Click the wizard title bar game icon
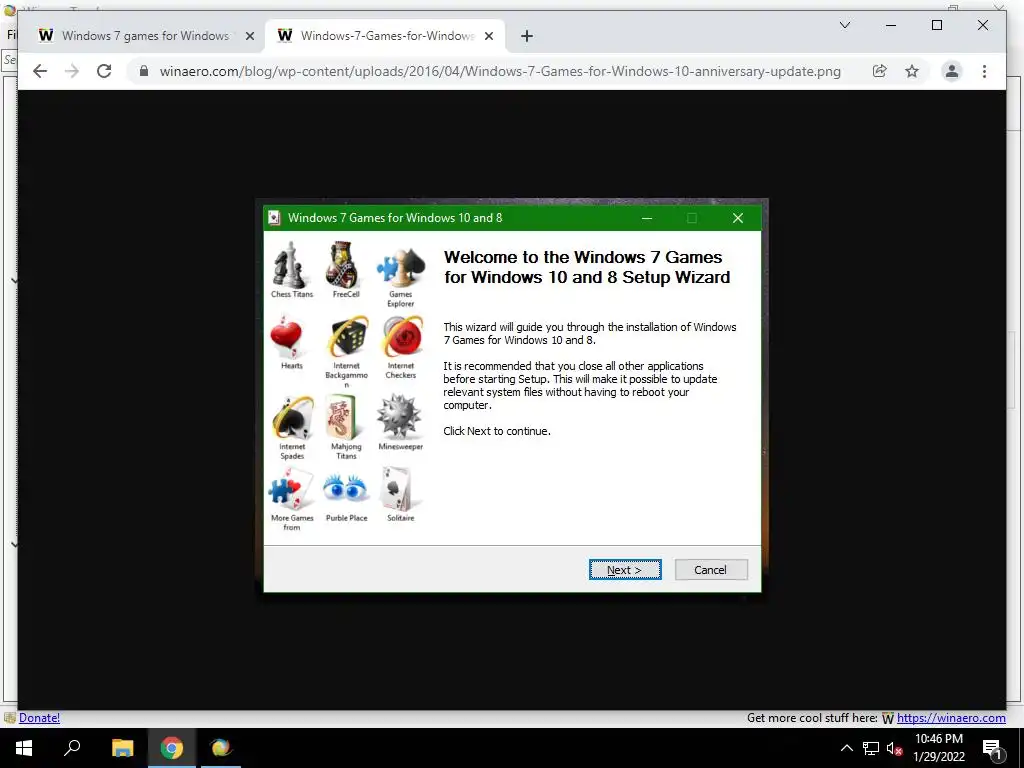 (274, 218)
